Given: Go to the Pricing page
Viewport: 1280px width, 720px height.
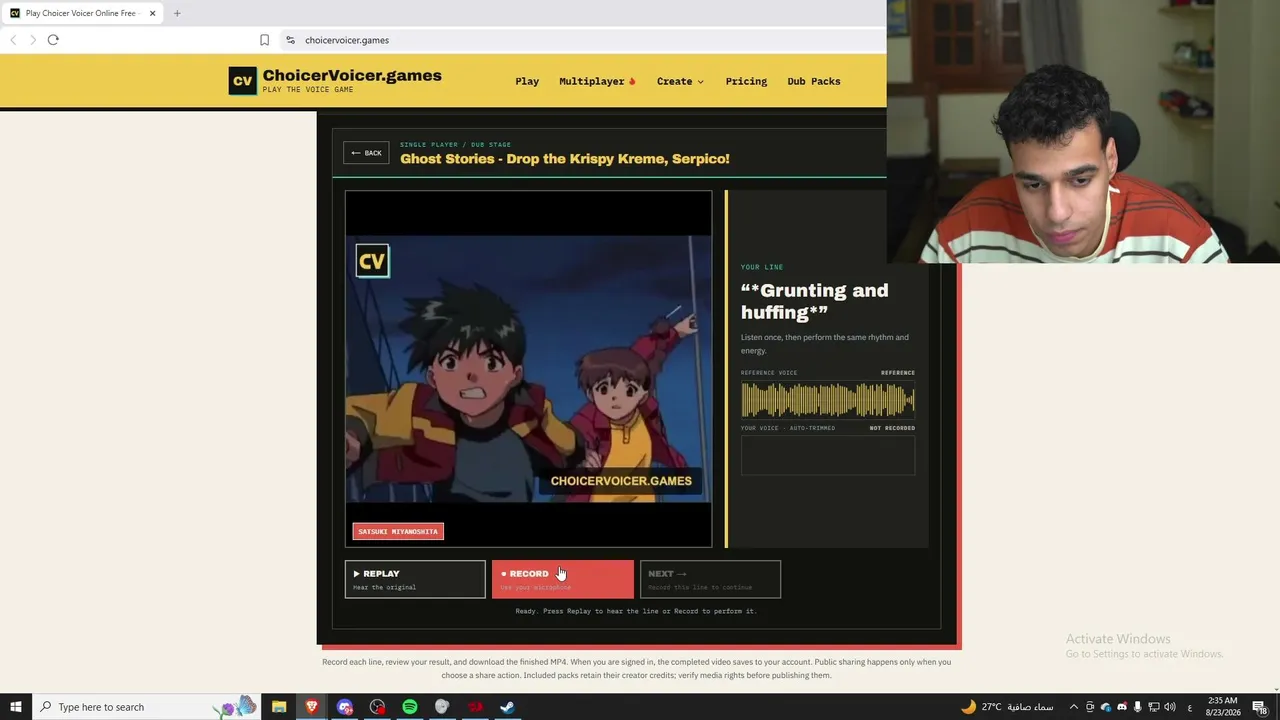Looking at the screenshot, I should tap(746, 81).
